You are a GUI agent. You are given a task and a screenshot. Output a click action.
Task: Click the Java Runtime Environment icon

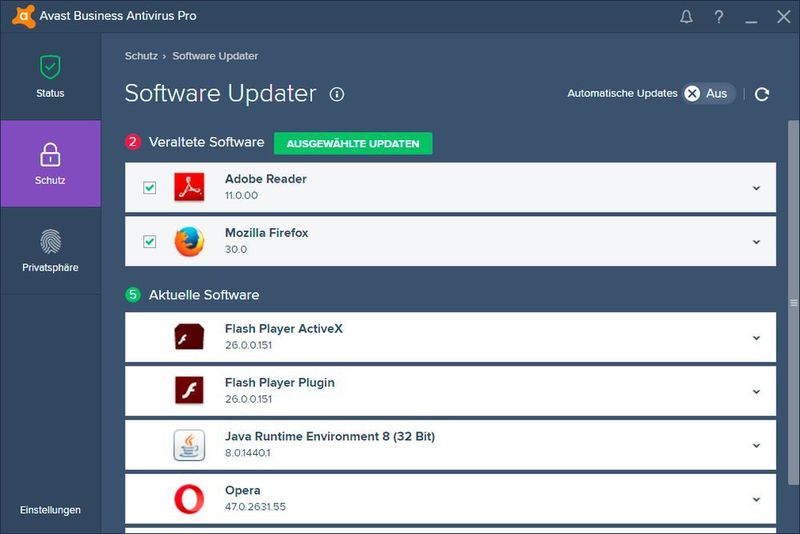[189, 445]
